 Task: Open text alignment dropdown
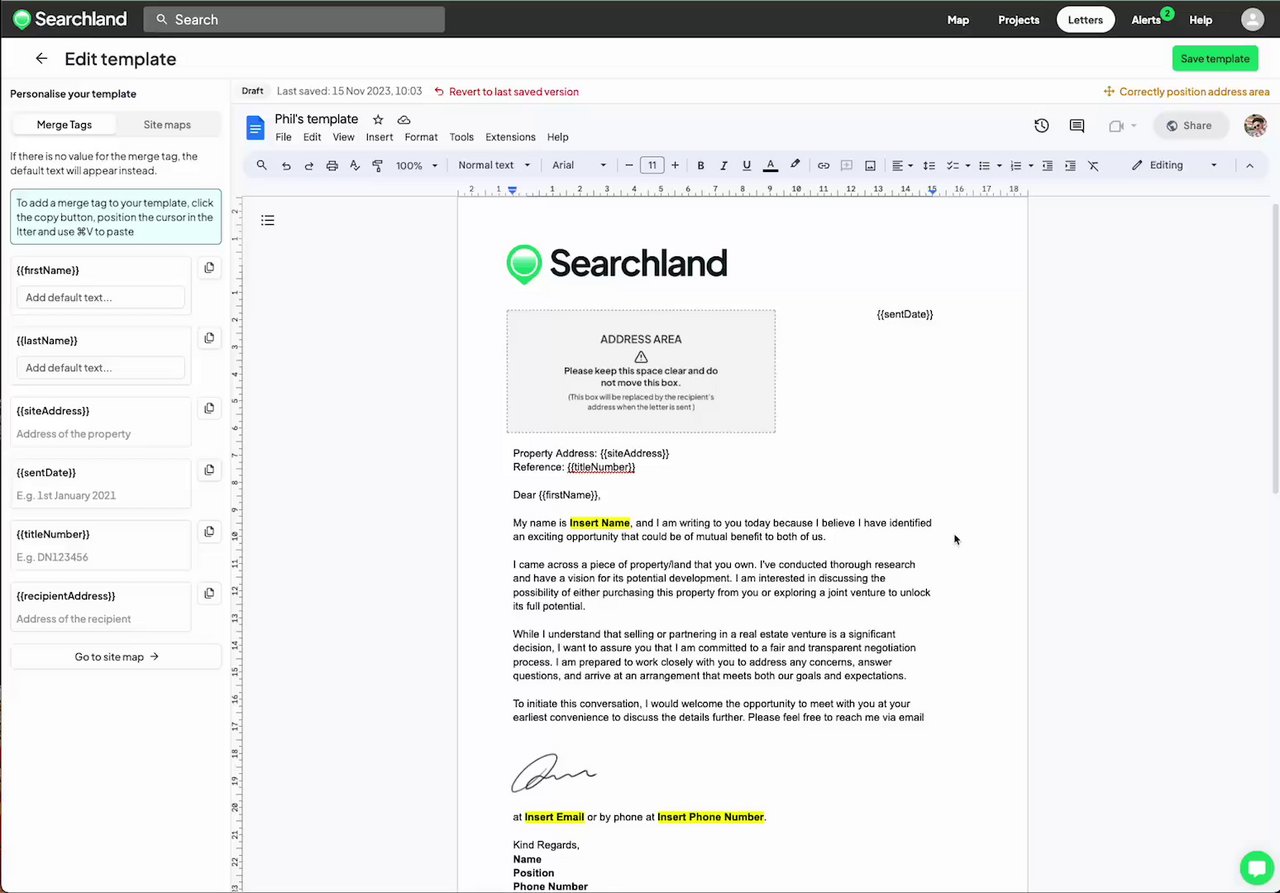[x=902, y=165]
